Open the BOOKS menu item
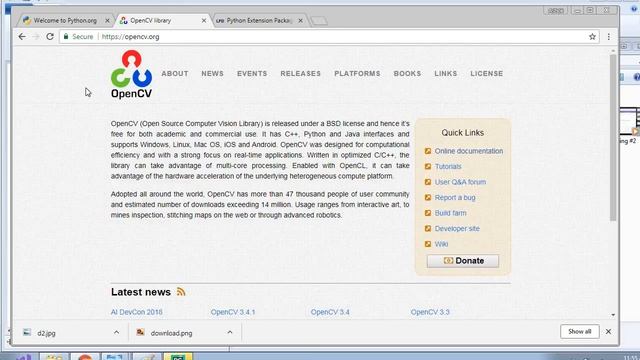This screenshot has height=360, width=640. tap(407, 73)
